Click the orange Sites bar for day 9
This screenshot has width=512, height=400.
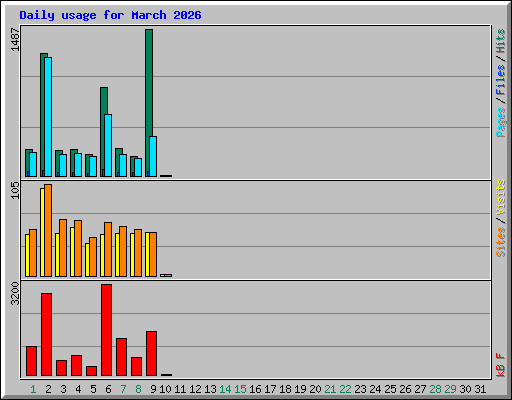[x=153, y=254]
